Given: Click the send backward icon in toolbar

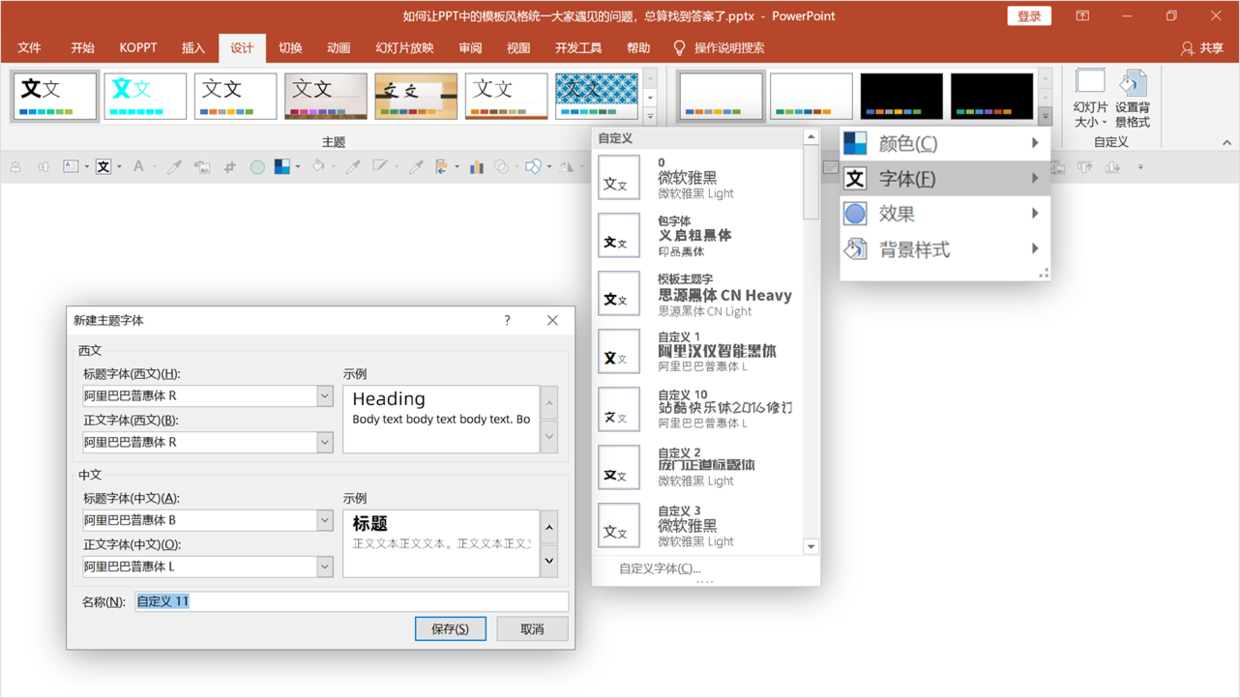Looking at the screenshot, I should [1112, 167].
